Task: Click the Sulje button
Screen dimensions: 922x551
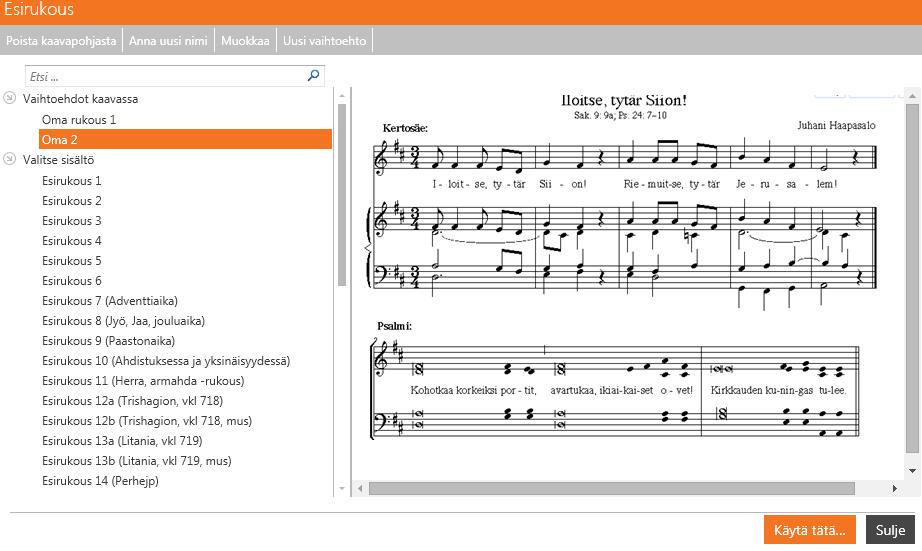Action: (890, 530)
